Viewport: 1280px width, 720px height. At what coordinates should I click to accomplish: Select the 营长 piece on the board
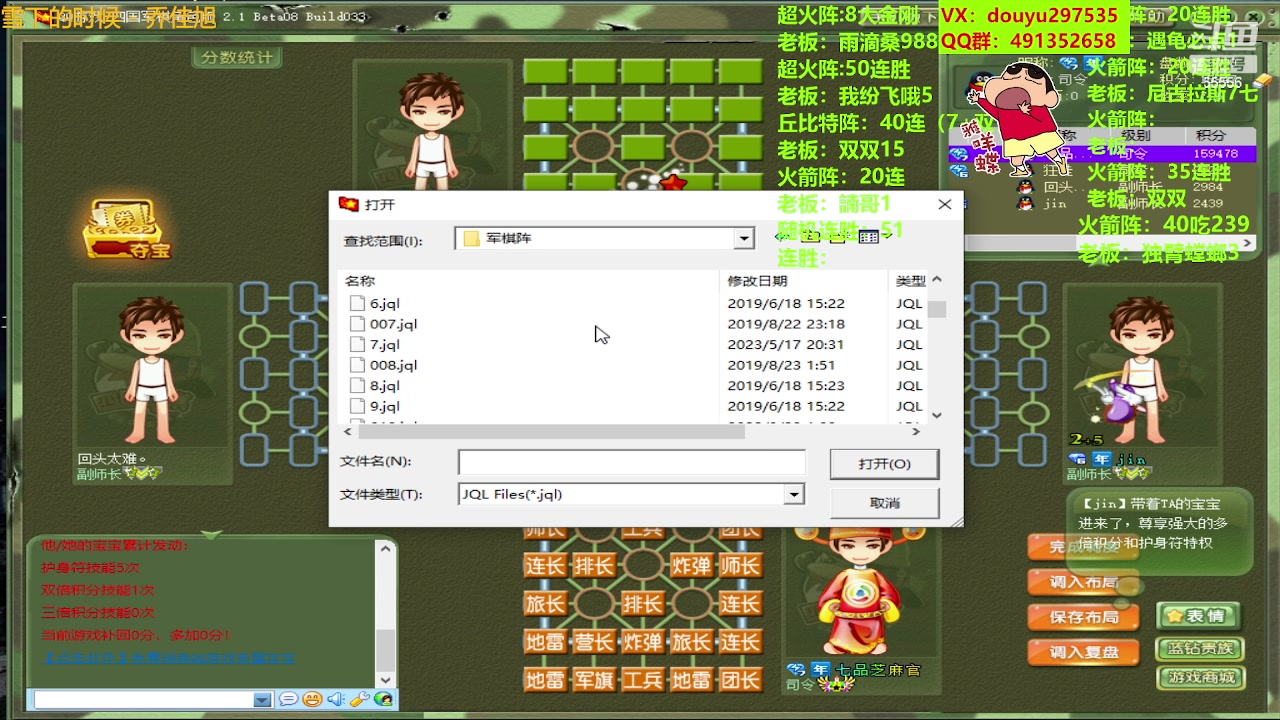point(594,642)
